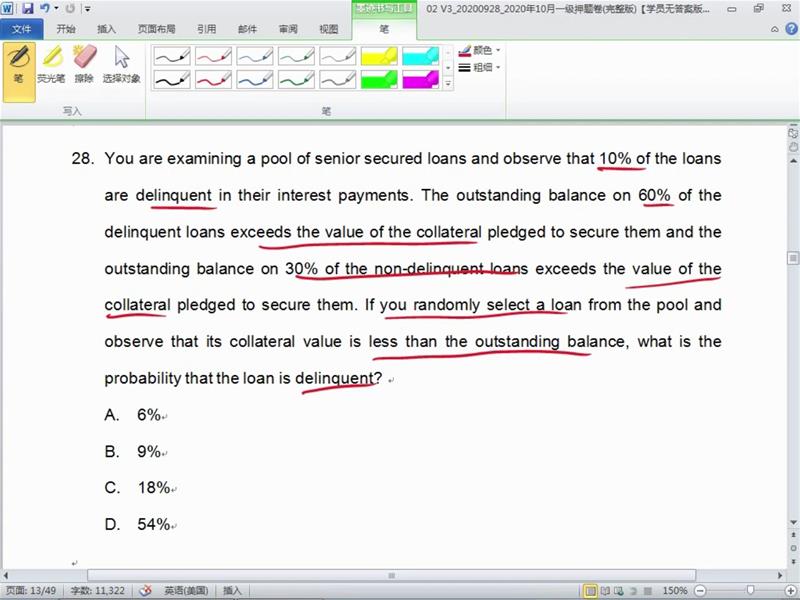Switch to the 插入 Insert tab

point(106,29)
